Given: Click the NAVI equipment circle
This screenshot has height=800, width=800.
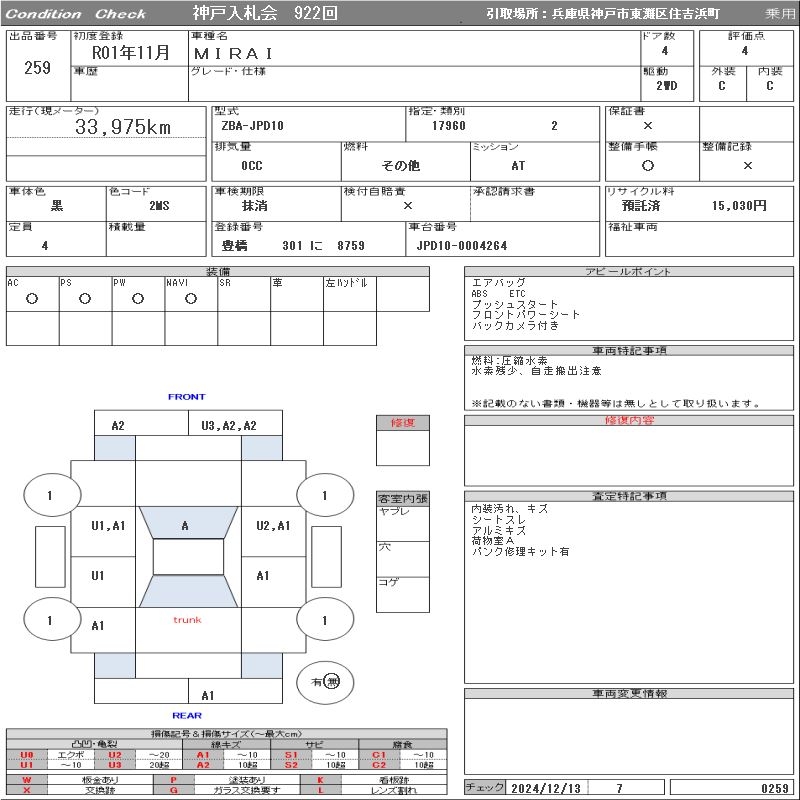Looking at the screenshot, I should coord(191,298).
